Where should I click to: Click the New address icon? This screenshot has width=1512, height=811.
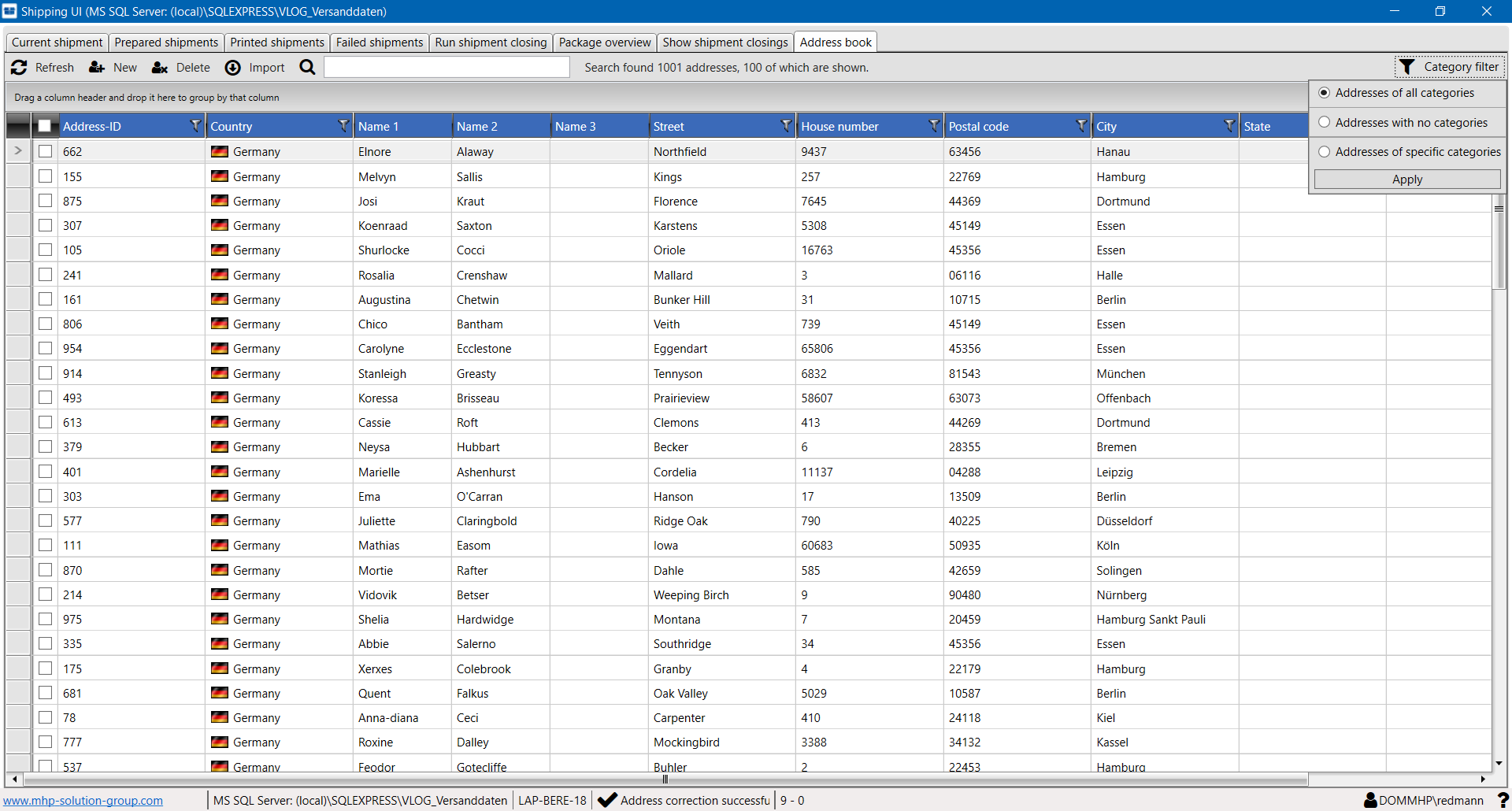click(97, 68)
